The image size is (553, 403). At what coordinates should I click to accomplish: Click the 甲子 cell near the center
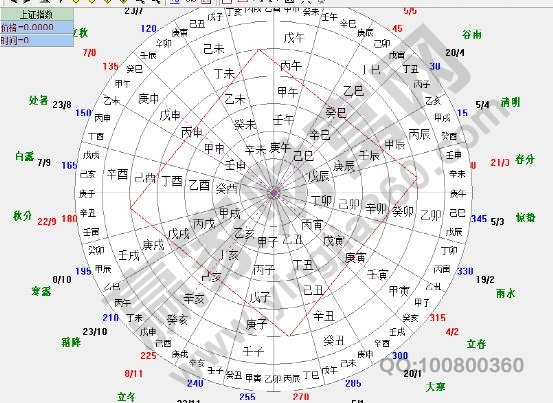pyautogui.click(x=268, y=242)
